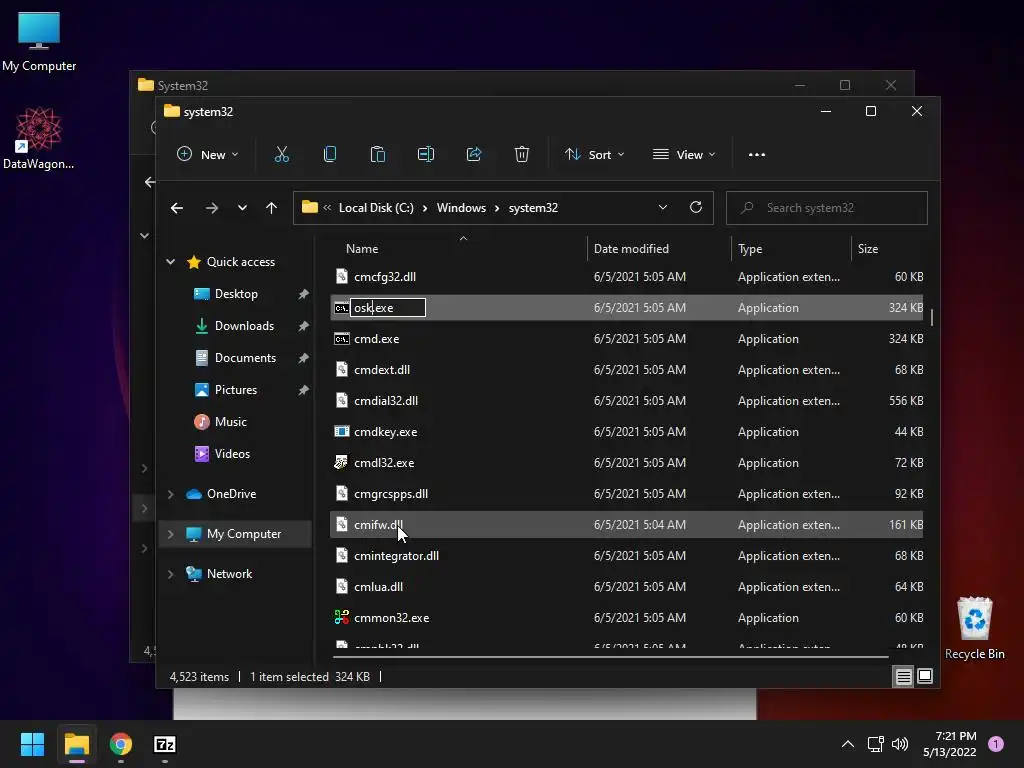Viewport: 1024px width, 768px height.
Task: Open network status tray icon
Action: point(875,744)
